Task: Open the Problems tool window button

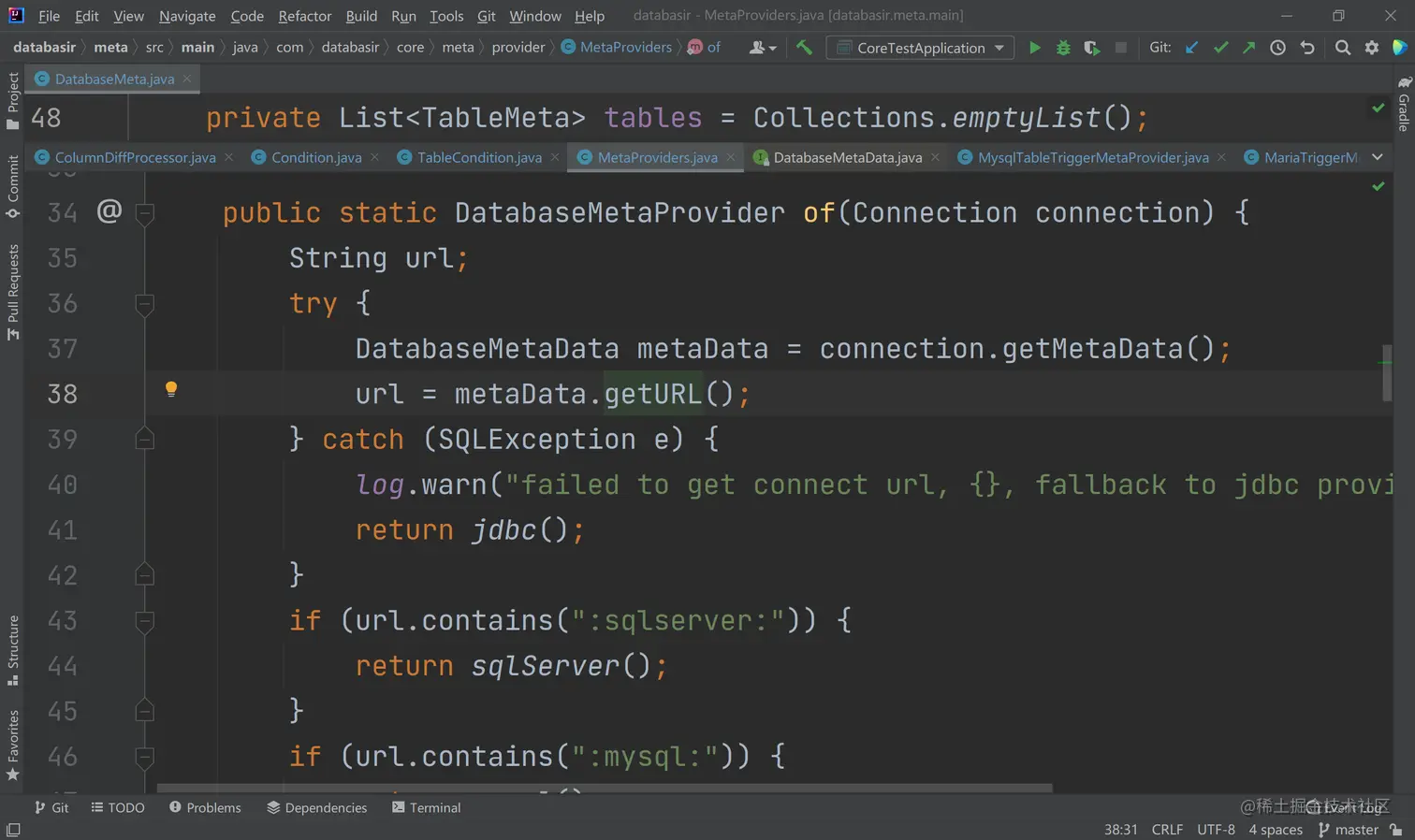Action: [205, 807]
